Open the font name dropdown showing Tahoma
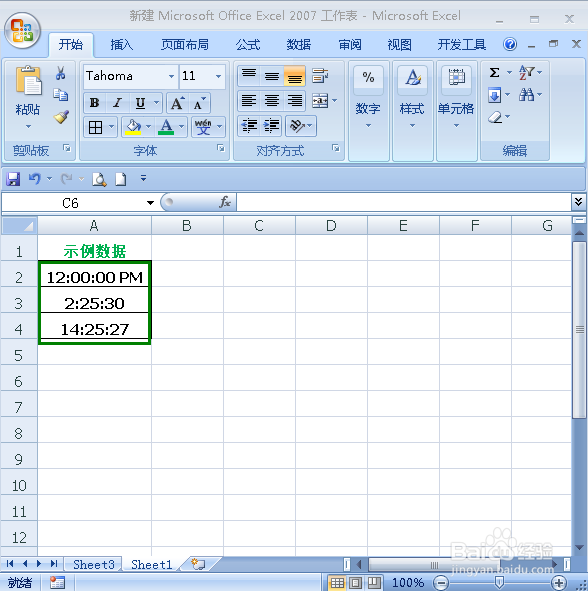Viewport: 588px width, 591px height. pyautogui.click(x=172, y=76)
